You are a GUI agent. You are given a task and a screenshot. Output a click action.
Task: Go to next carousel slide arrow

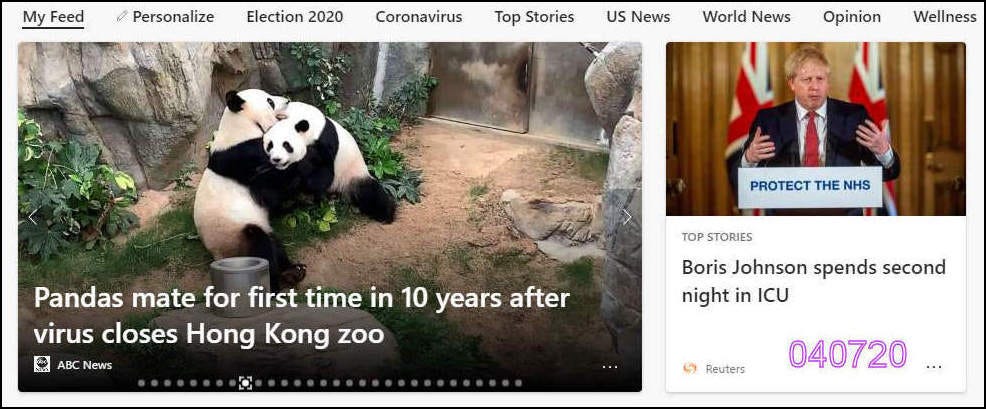click(627, 217)
